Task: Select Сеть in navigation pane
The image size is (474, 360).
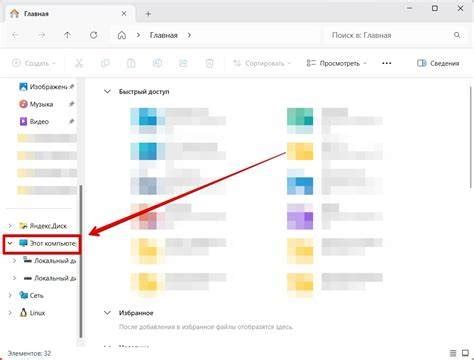Action: click(31, 295)
